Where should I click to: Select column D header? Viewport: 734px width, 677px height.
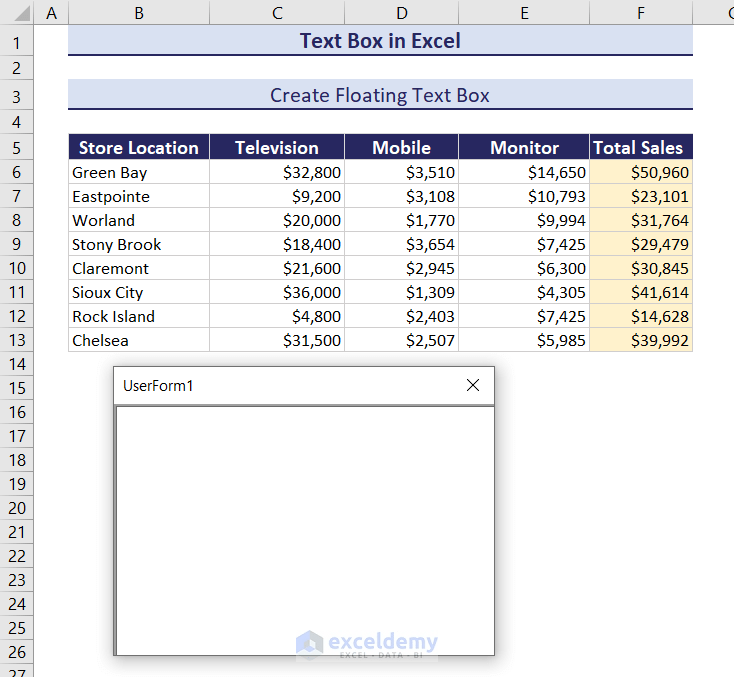[401, 13]
